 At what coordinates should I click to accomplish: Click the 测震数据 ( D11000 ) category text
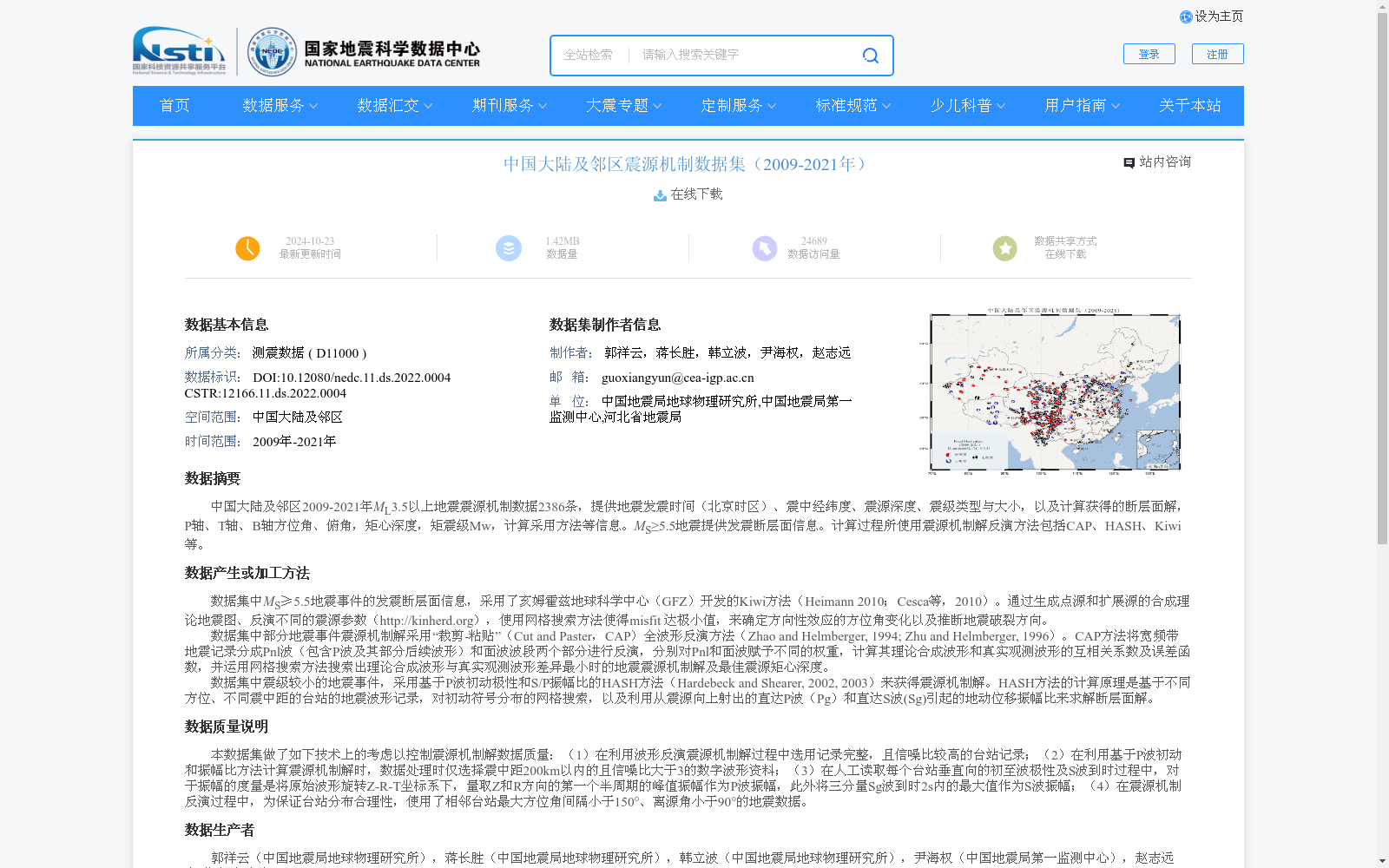(x=310, y=353)
